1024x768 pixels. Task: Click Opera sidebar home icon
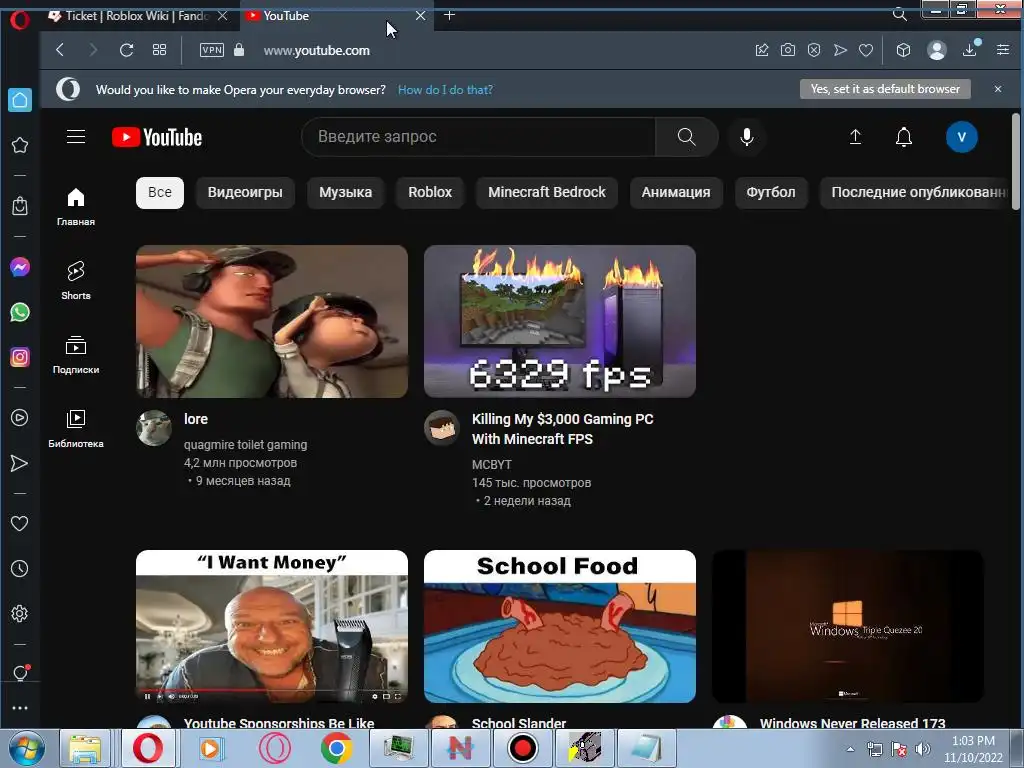tap(20, 100)
